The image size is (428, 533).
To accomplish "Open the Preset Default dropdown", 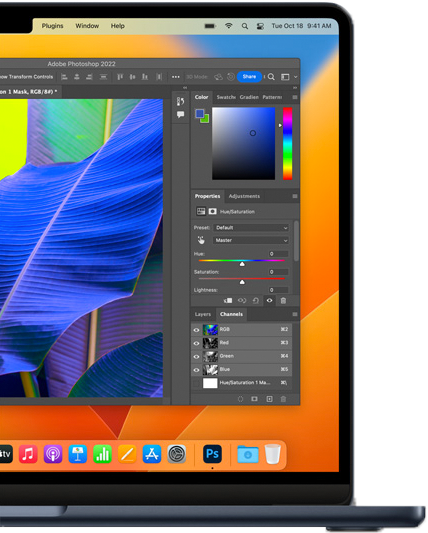I will 251,228.
